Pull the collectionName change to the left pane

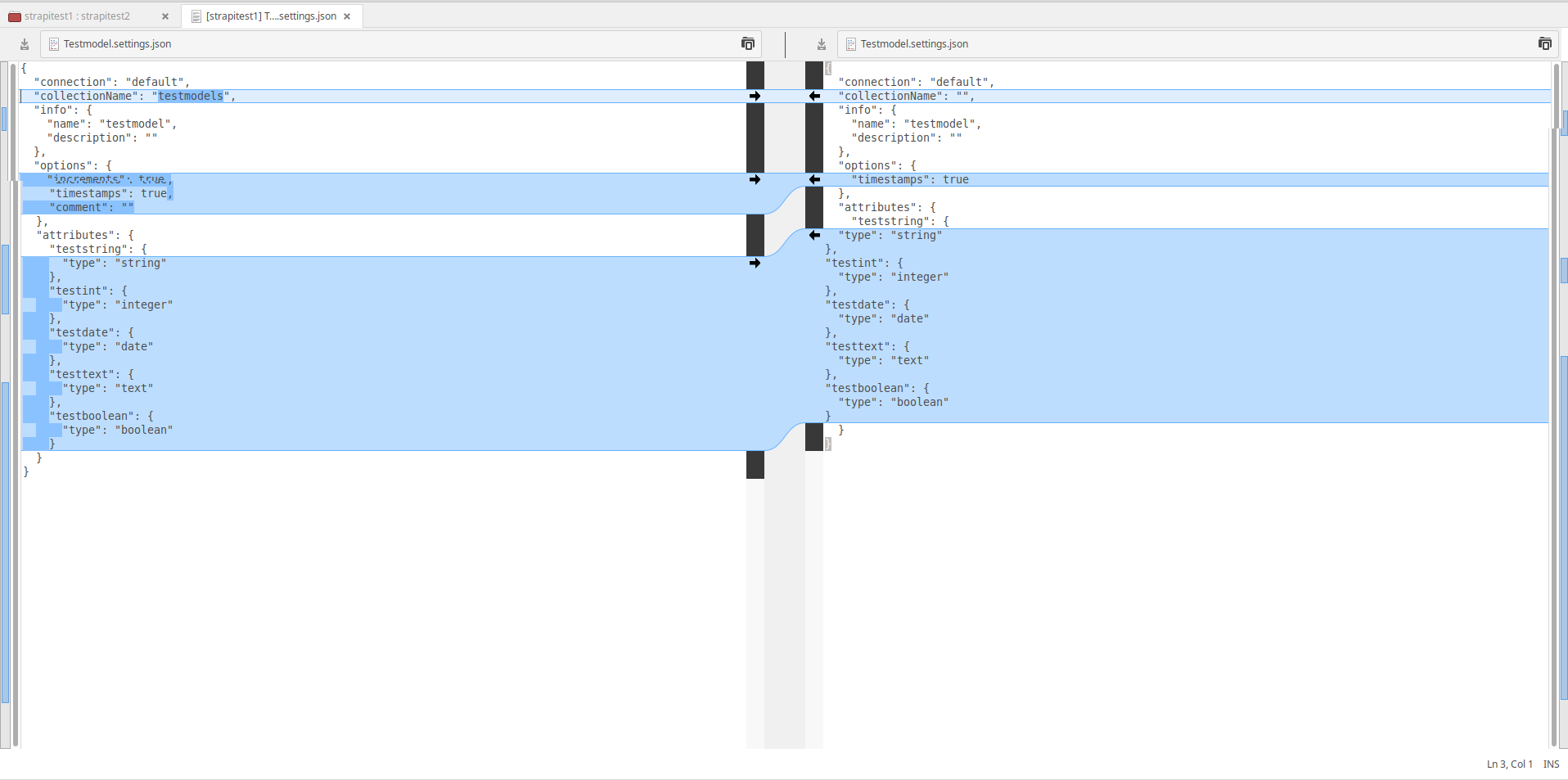(814, 96)
